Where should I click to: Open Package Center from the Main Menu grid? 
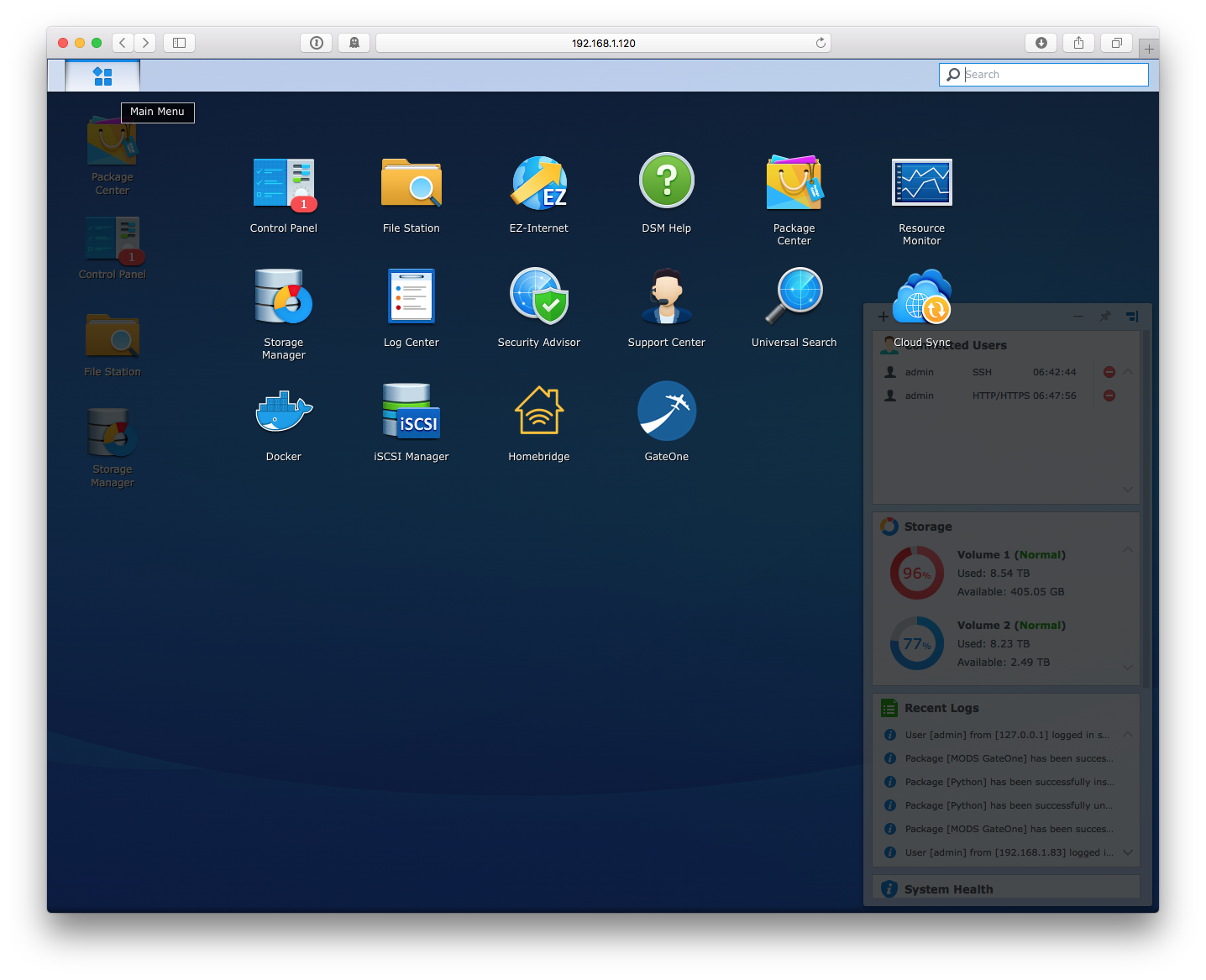pos(794,200)
